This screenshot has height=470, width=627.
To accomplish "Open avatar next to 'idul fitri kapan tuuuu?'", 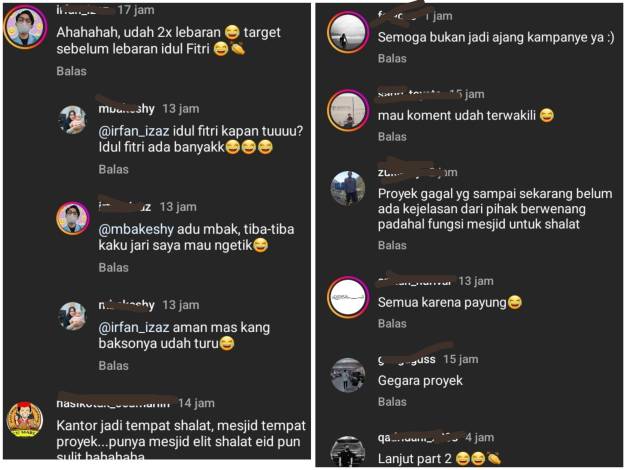I will (72, 120).
